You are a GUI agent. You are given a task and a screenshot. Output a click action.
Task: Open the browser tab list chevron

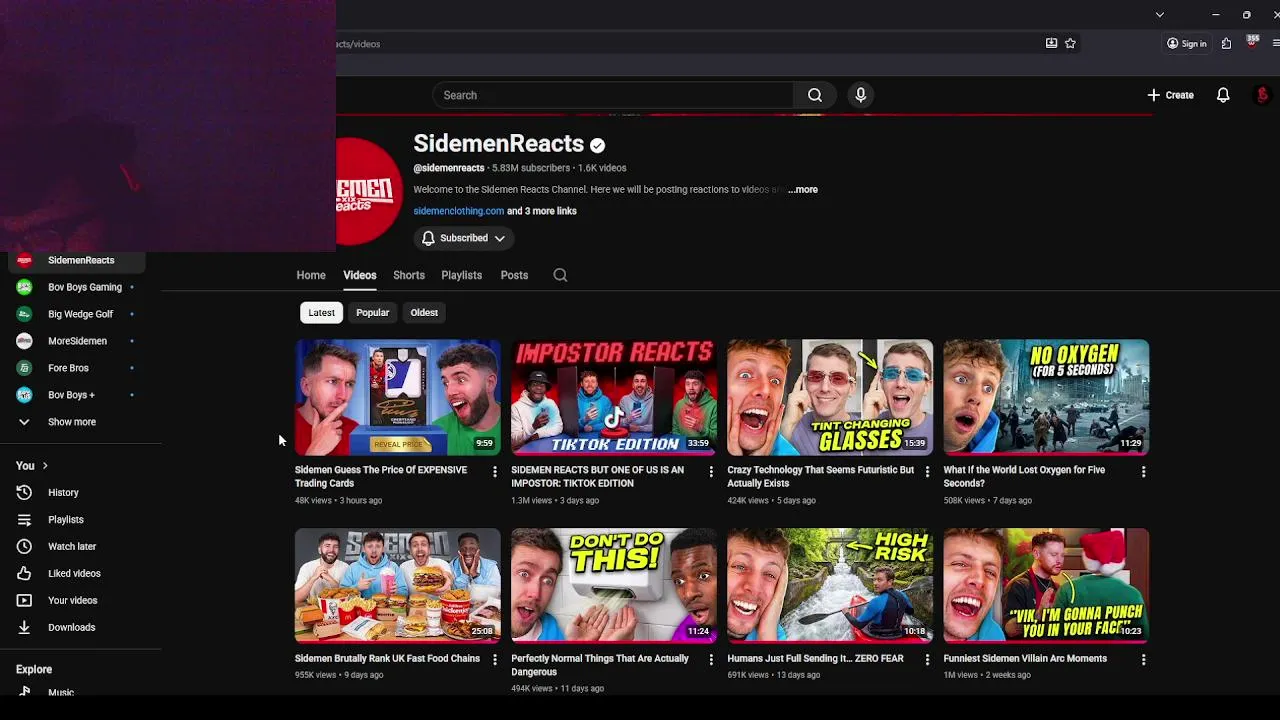coord(1159,14)
